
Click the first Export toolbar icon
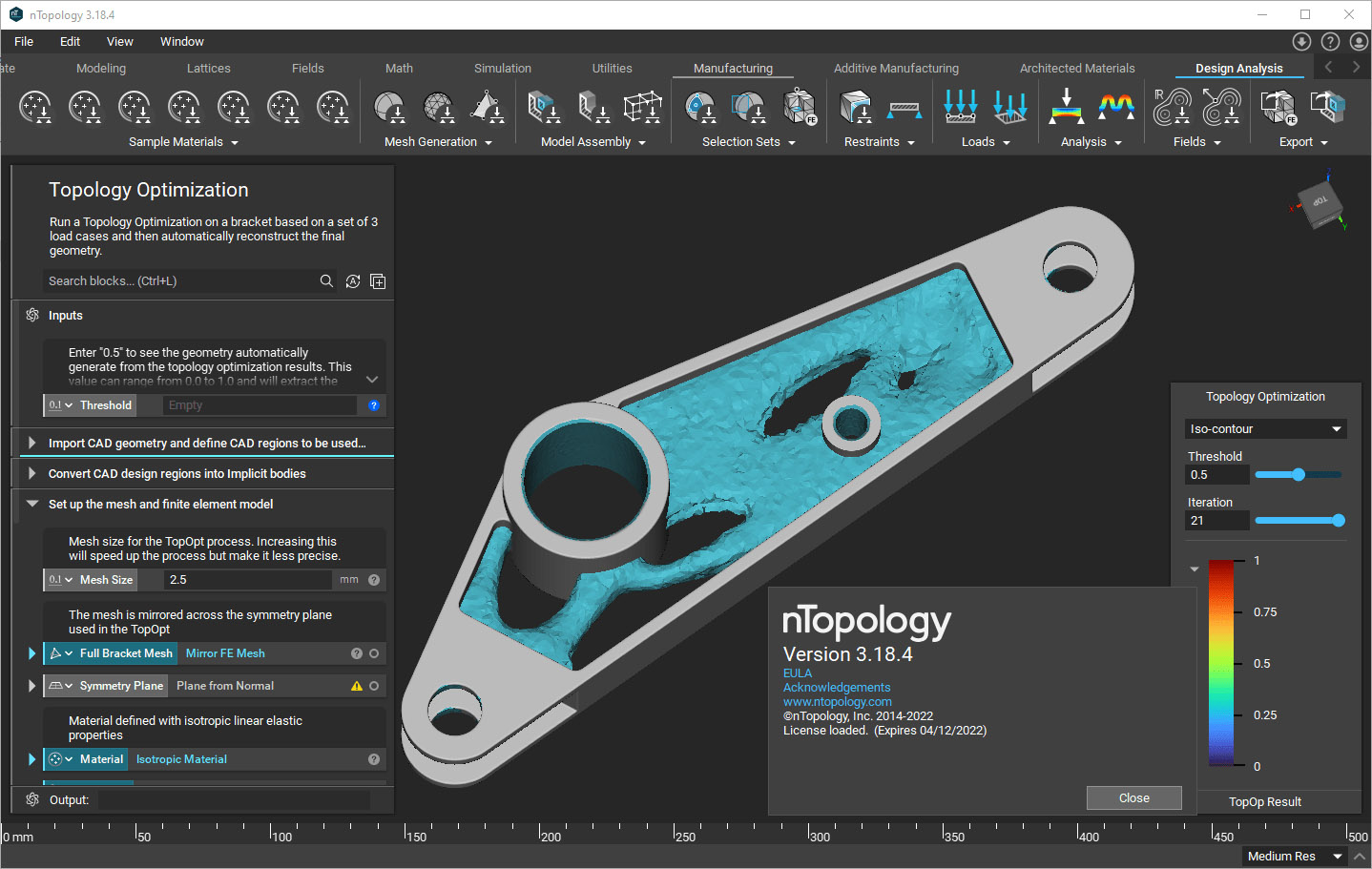[x=1278, y=107]
